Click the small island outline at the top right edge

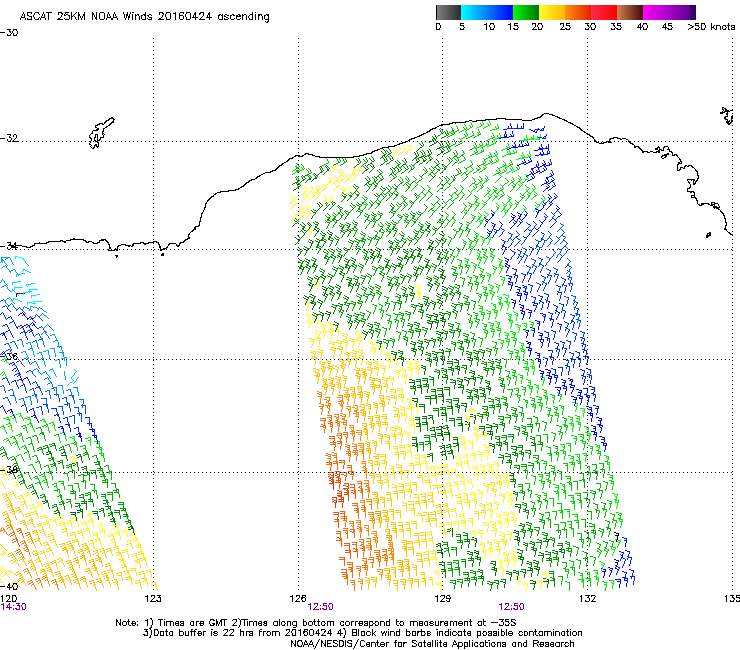point(727,116)
